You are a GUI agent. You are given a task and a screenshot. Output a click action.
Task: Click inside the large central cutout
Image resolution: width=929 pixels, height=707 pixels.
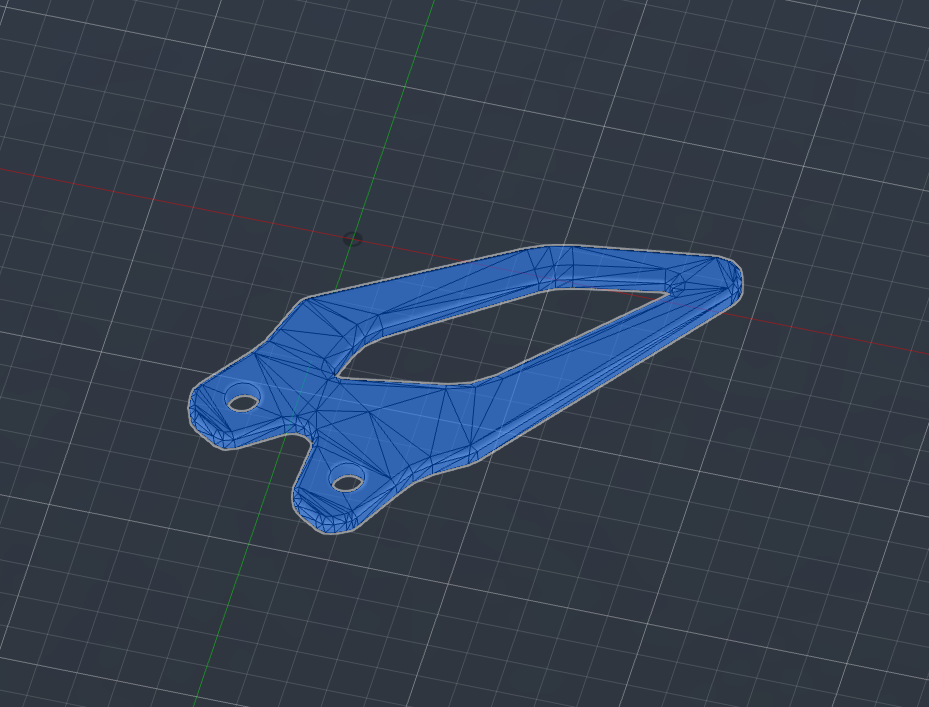tap(500, 335)
